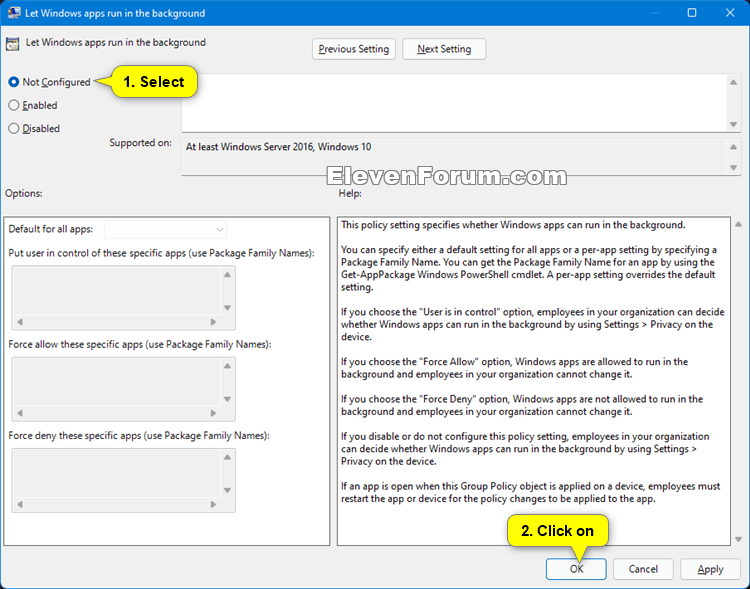Maximize the policy window
This screenshot has height=589, width=750.
692,13
